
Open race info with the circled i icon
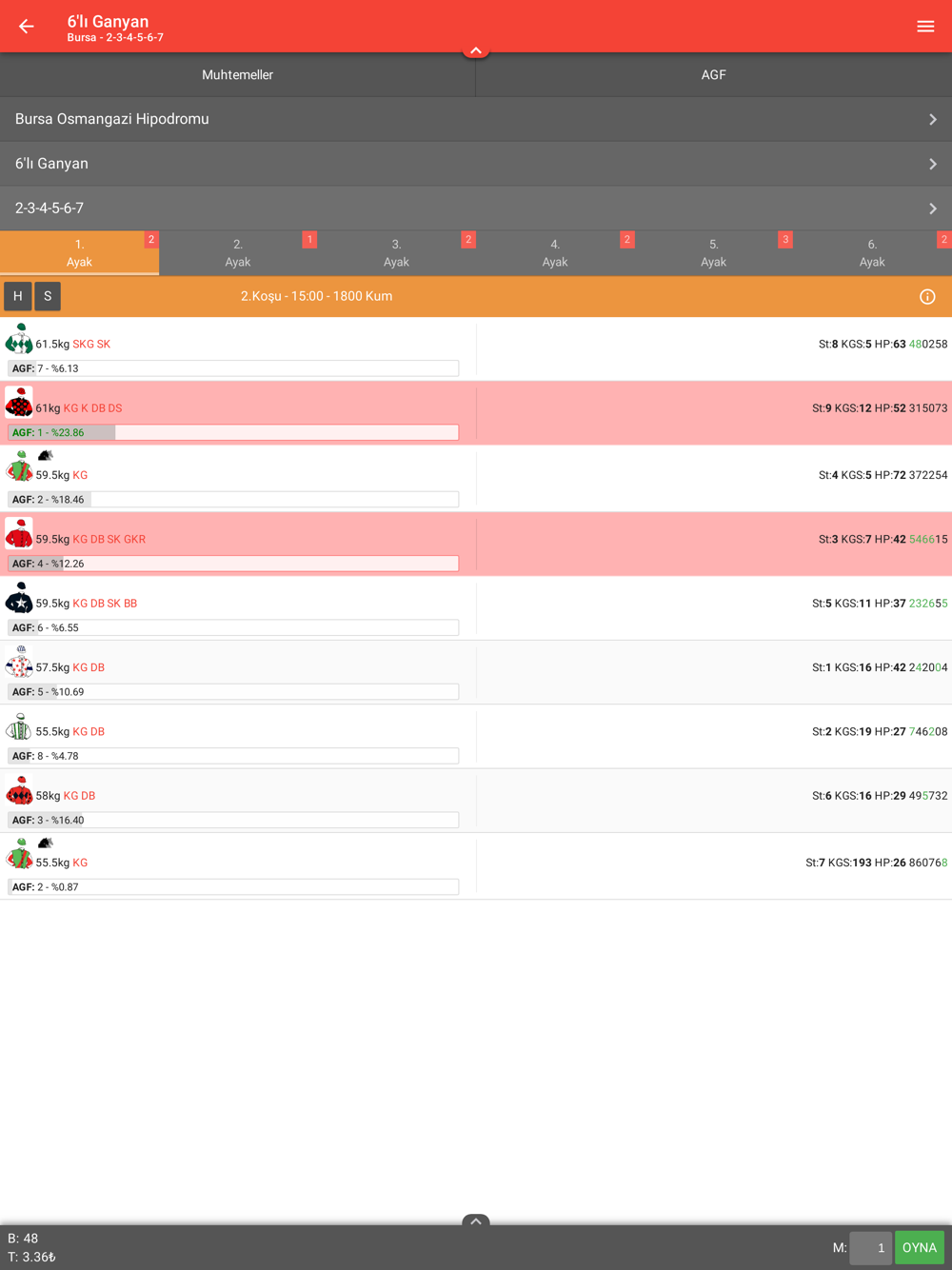927,297
